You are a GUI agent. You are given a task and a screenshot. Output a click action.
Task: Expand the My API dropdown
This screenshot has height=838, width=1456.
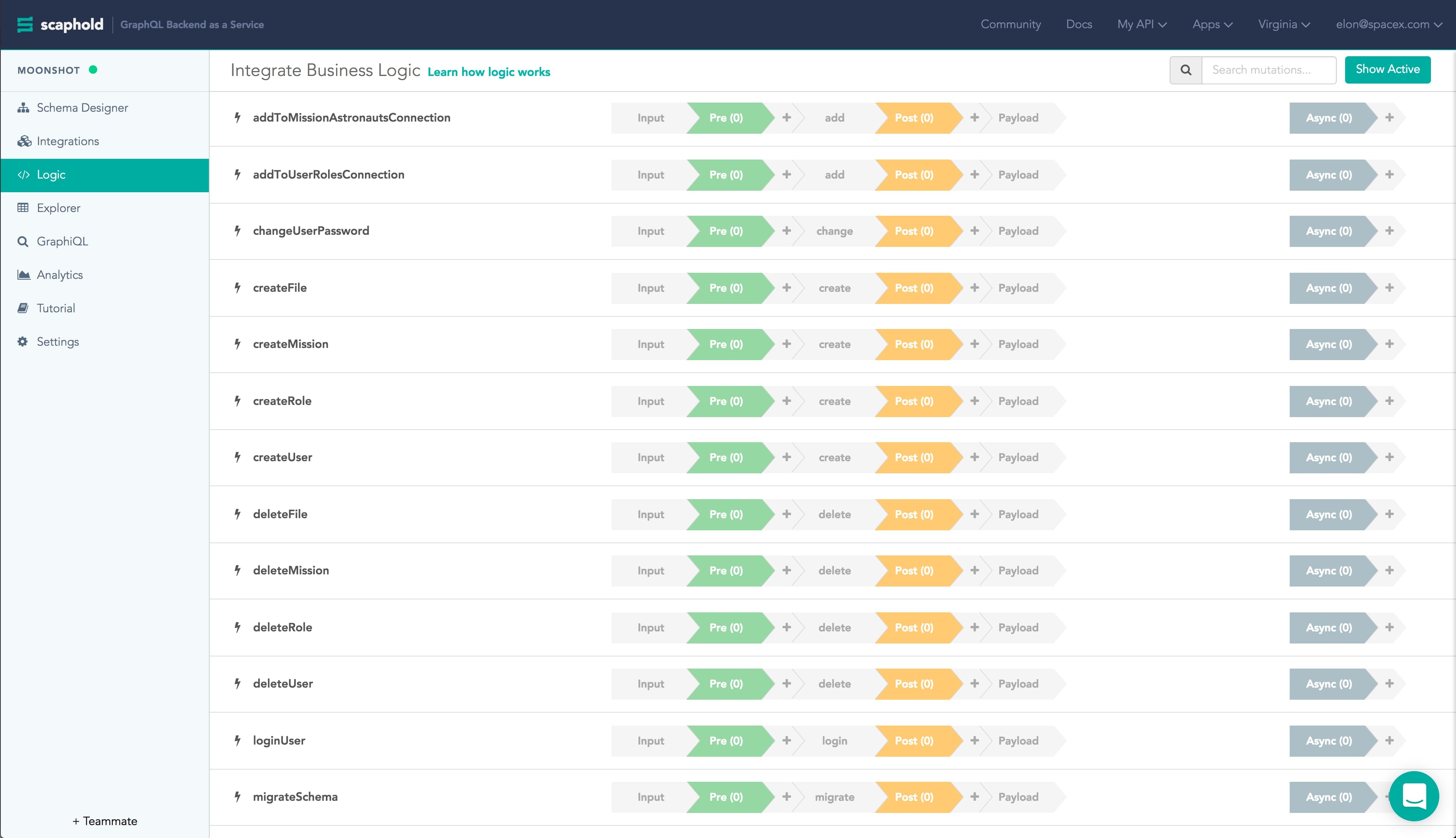(1141, 24)
